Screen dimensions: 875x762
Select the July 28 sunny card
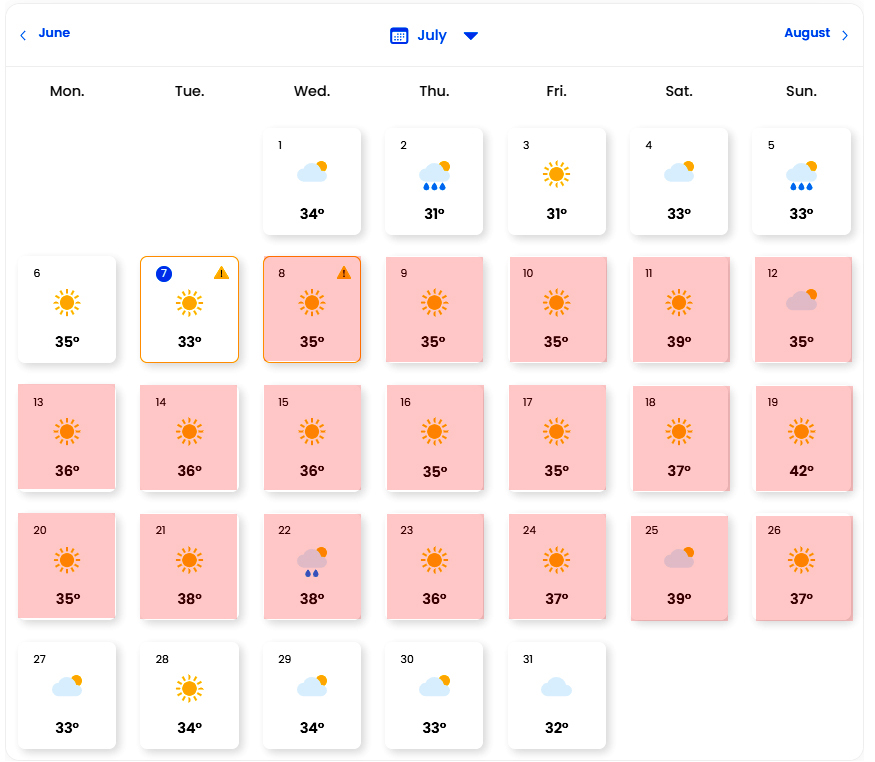pyautogui.click(x=189, y=695)
